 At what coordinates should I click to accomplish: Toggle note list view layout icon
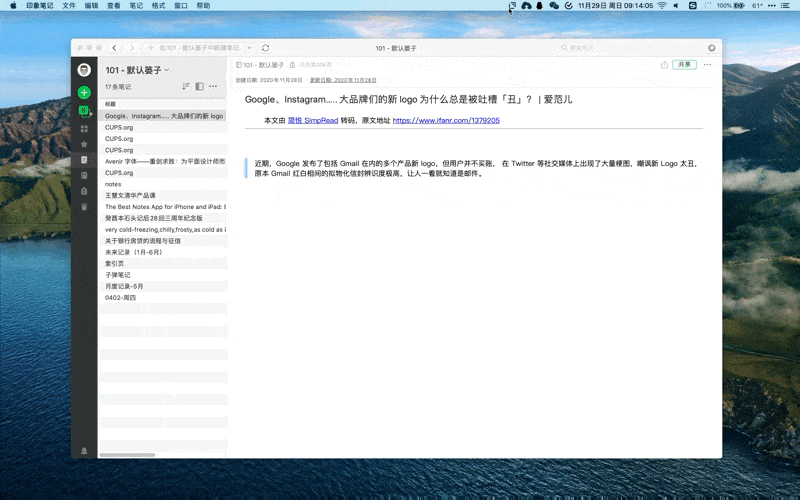pyautogui.click(x=199, y=86)
